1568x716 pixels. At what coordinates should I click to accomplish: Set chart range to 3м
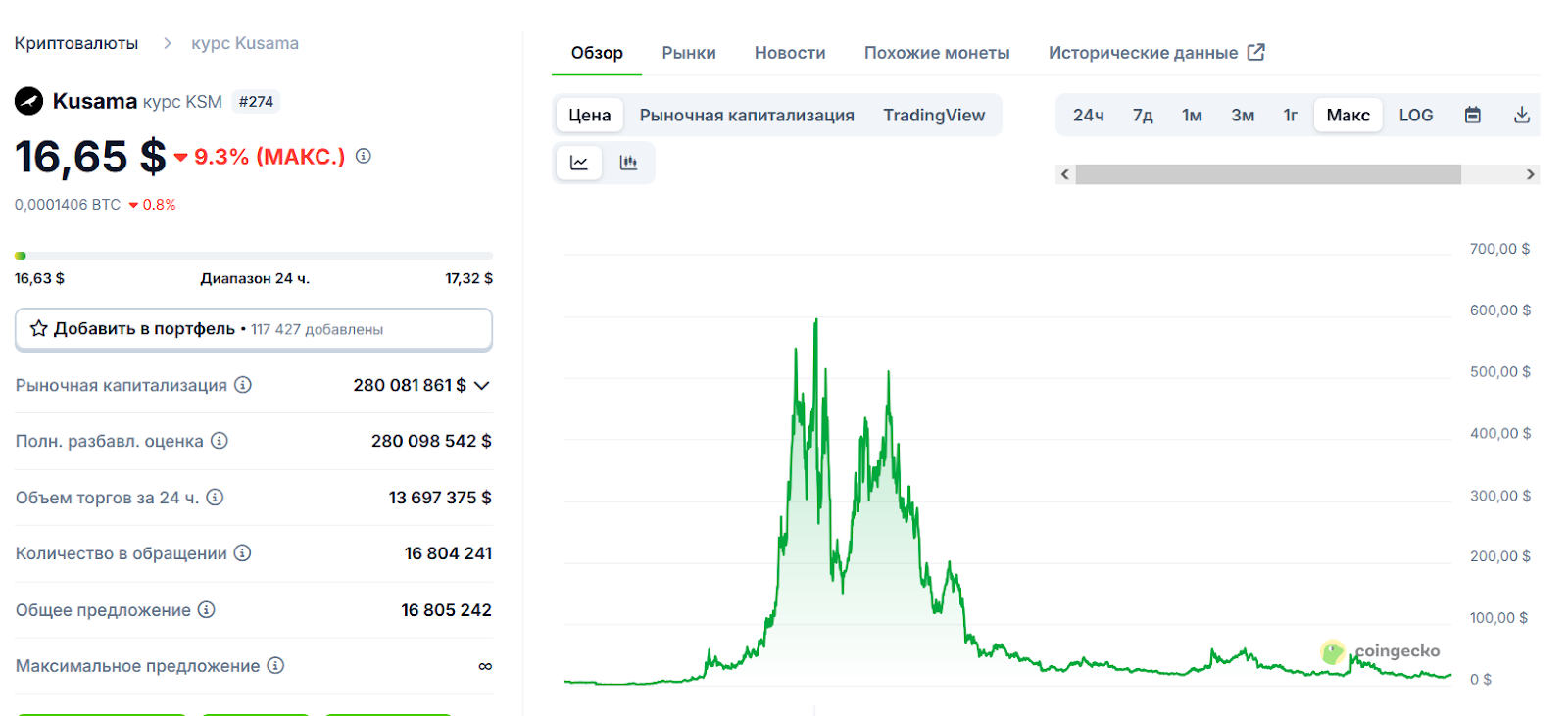tap(1243, 115)
